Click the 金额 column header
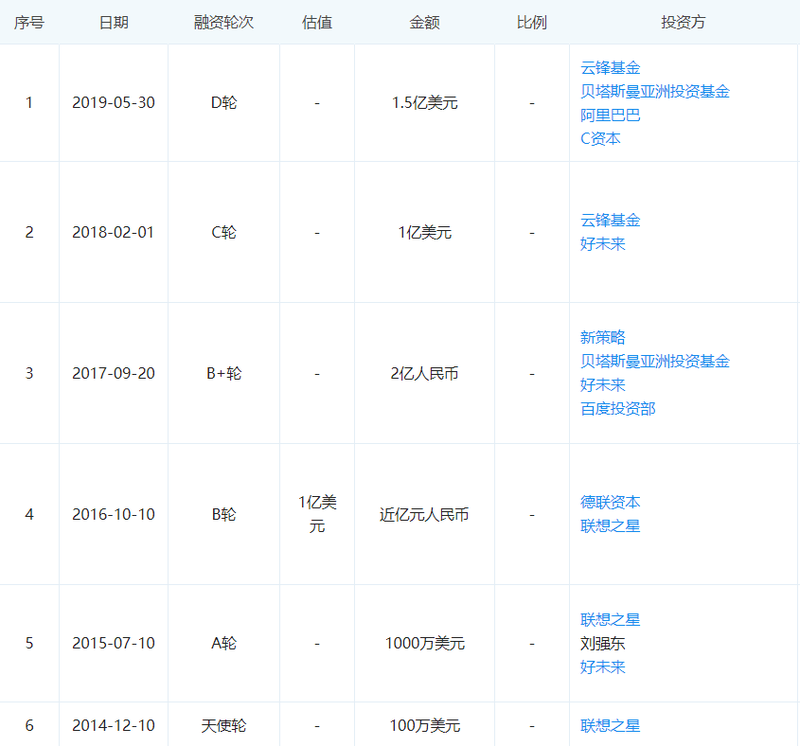This screenshot has height=746, width=800. [x=424, y=22]
